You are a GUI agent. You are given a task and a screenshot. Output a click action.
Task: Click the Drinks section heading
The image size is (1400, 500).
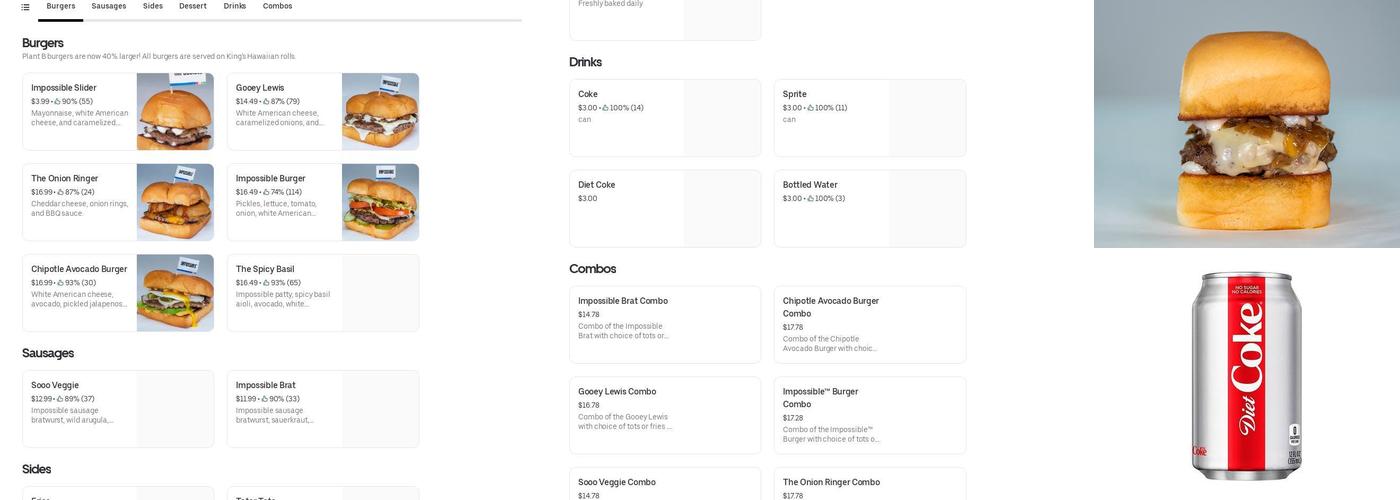[x=586, y=62]
